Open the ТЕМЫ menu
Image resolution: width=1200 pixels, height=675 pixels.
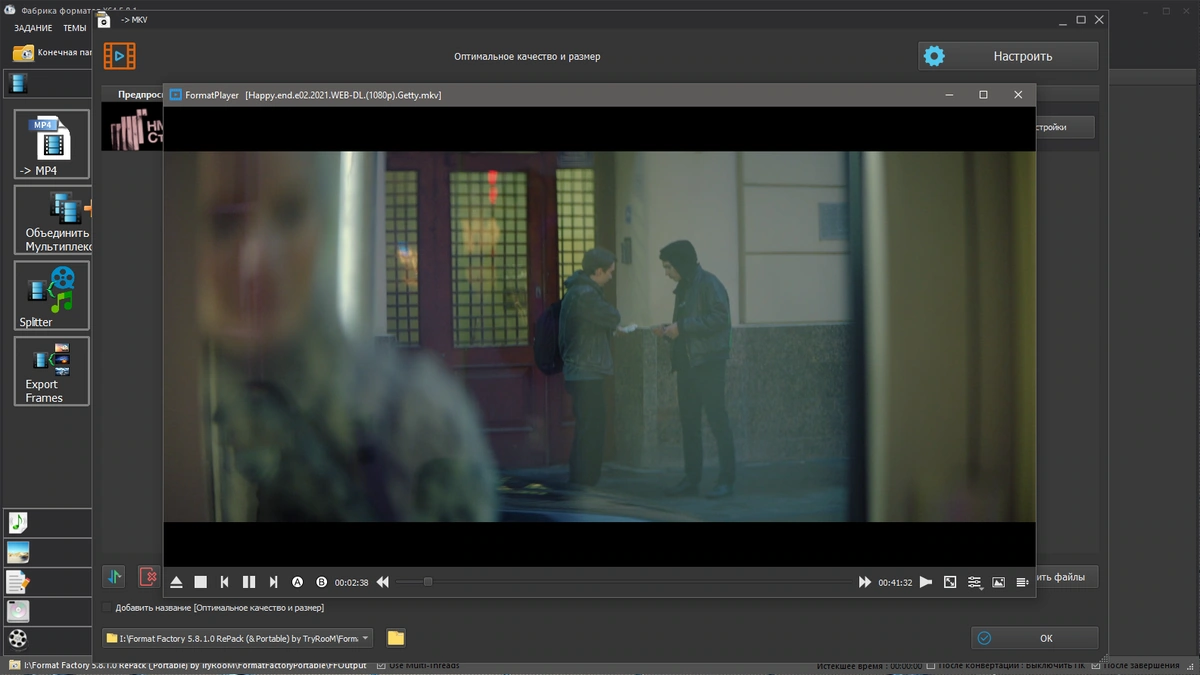(75, 28)
